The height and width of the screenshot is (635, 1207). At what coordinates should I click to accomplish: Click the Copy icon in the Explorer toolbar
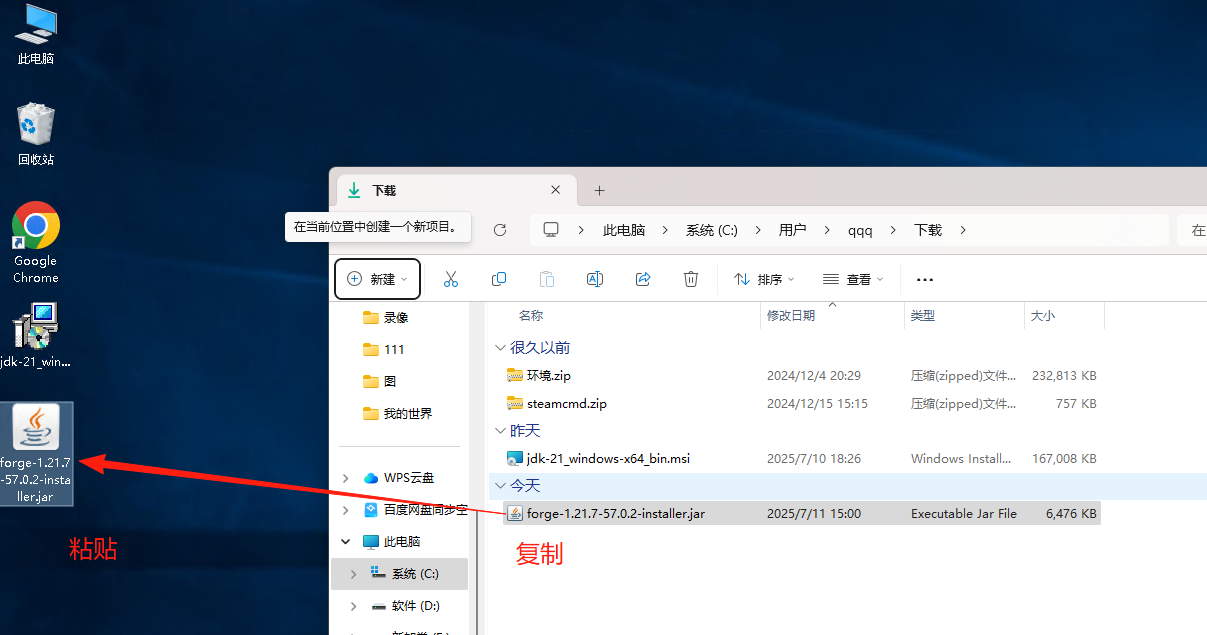498,279
